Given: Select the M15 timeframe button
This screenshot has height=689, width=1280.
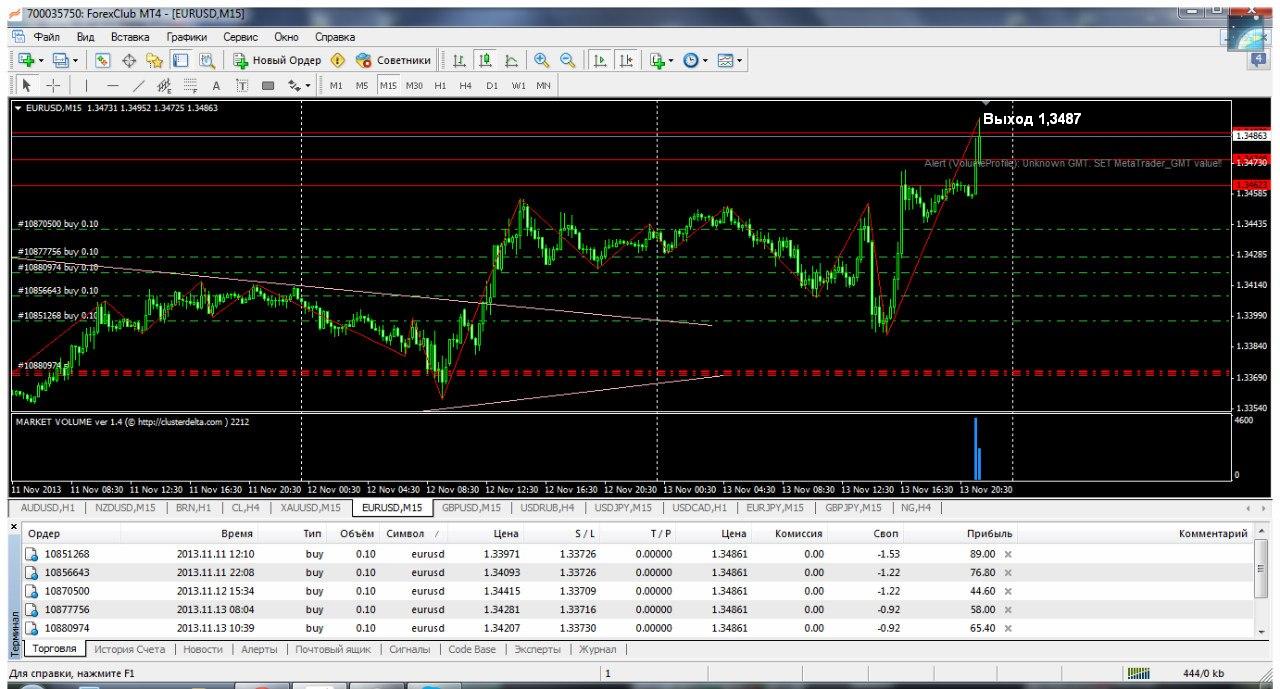Looking at the screenshot, I should (x=388, y=85).
